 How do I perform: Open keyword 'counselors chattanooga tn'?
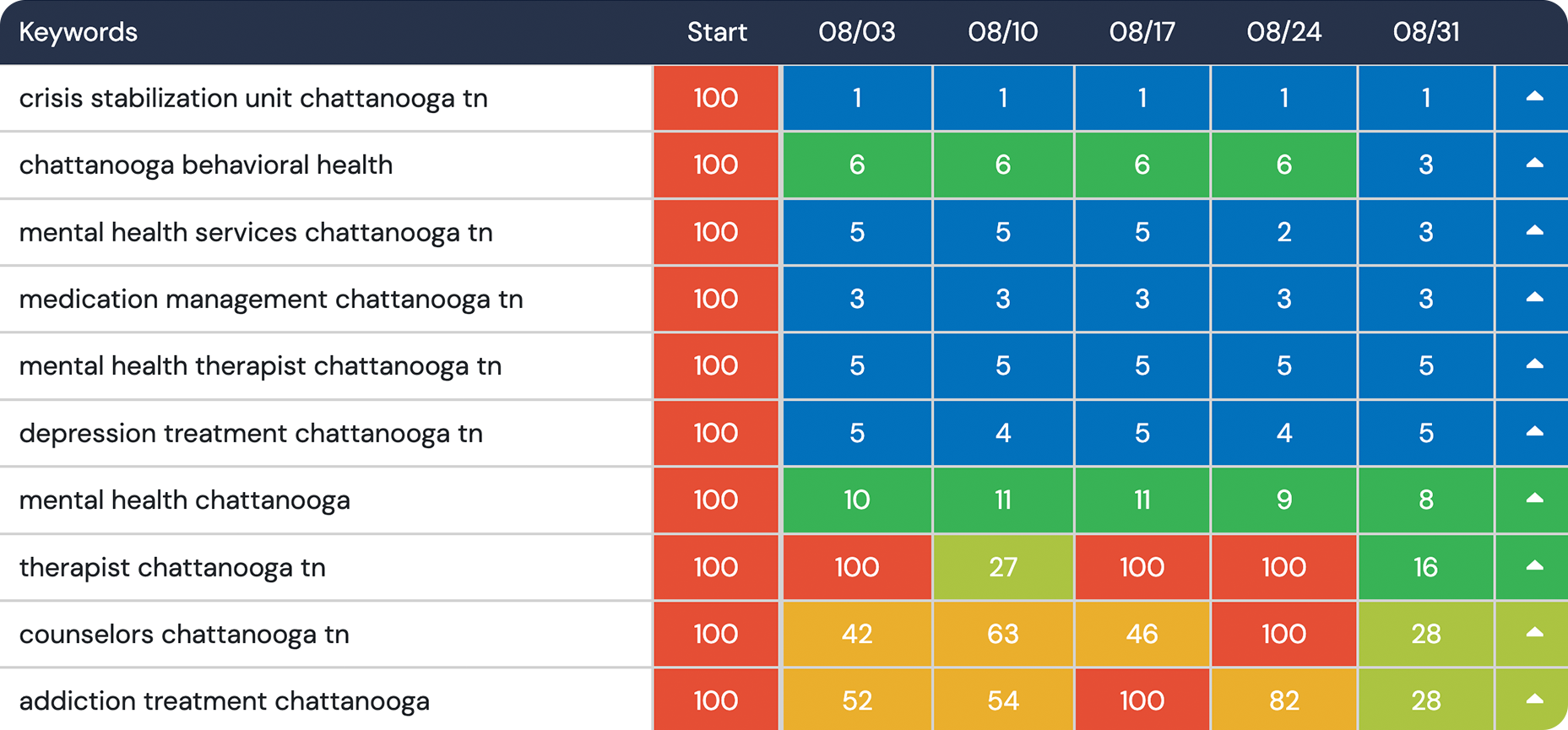point(184,634)
